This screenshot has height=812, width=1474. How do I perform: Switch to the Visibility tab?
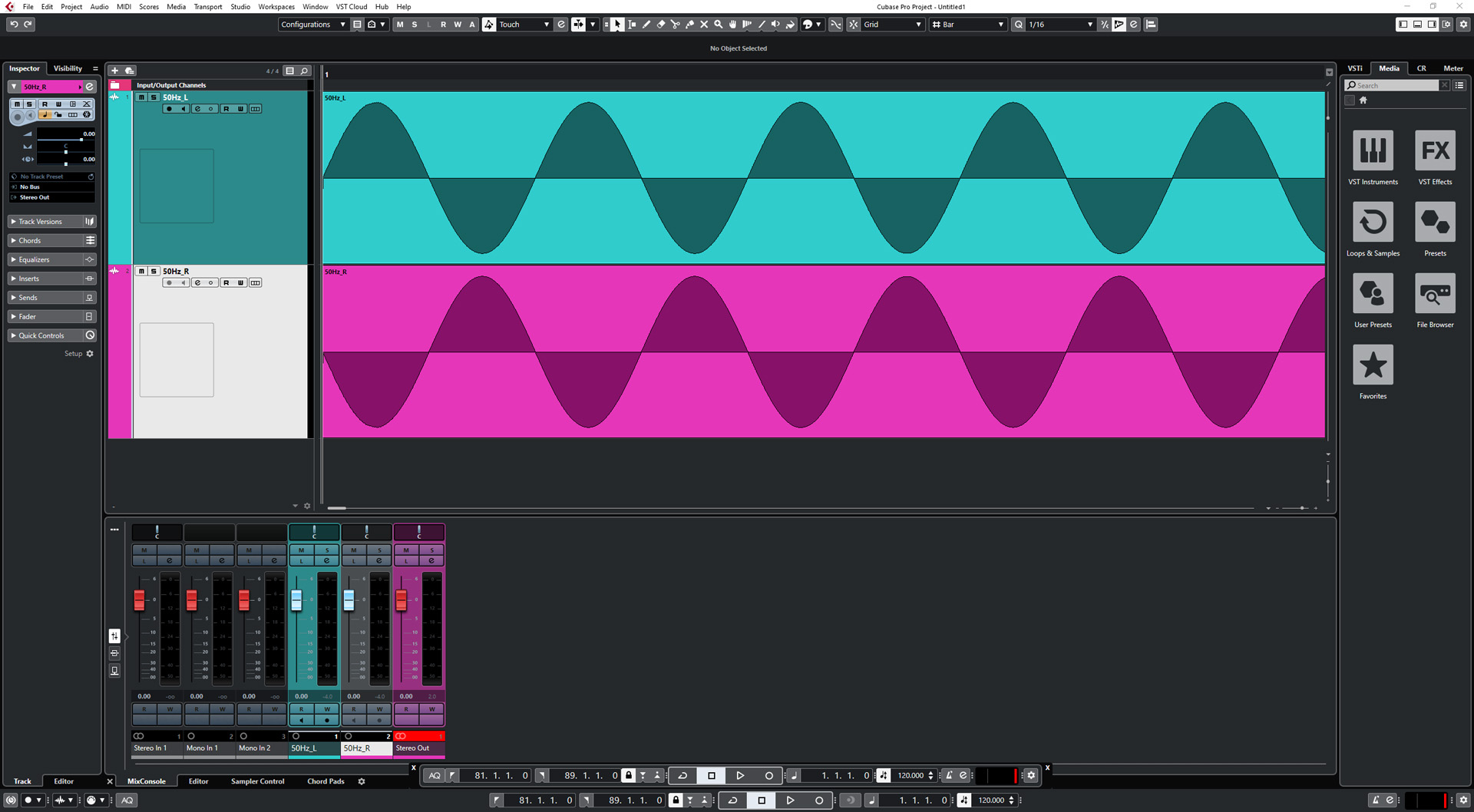pos(68,68)
